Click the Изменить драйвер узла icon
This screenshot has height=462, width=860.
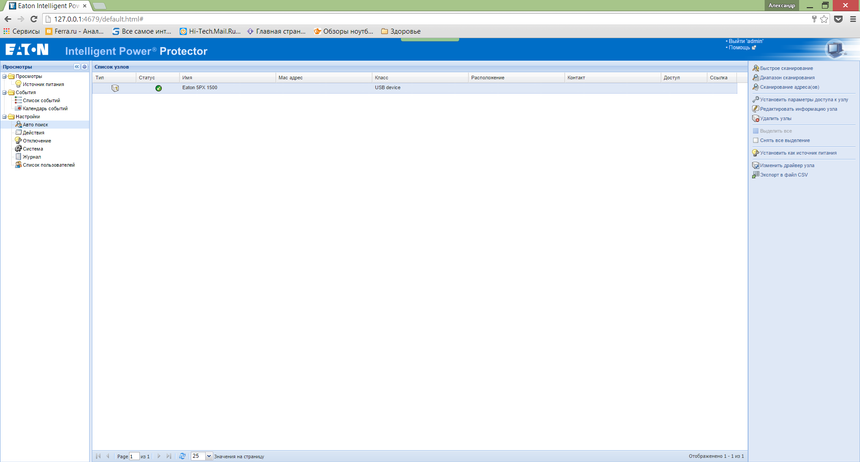coord(755,165)
